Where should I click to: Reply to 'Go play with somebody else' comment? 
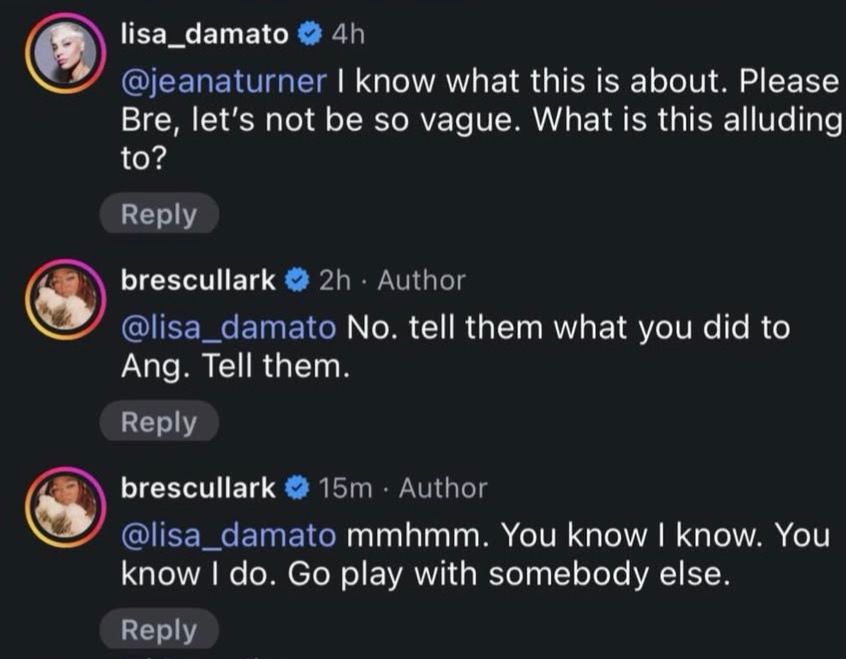click(159, 630)
